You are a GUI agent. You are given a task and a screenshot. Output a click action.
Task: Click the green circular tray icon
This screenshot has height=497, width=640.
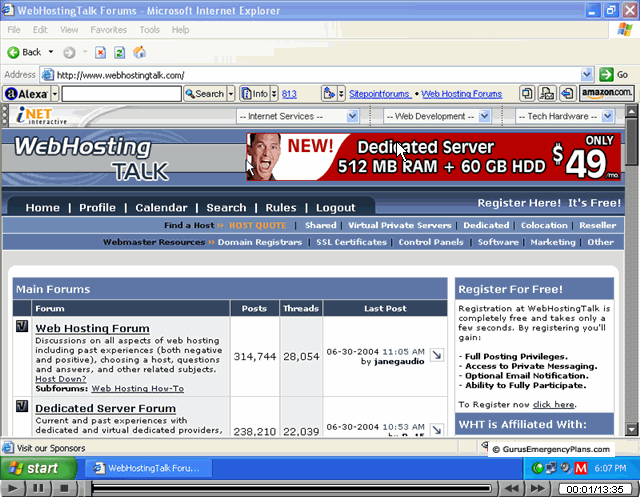point(537,468)
